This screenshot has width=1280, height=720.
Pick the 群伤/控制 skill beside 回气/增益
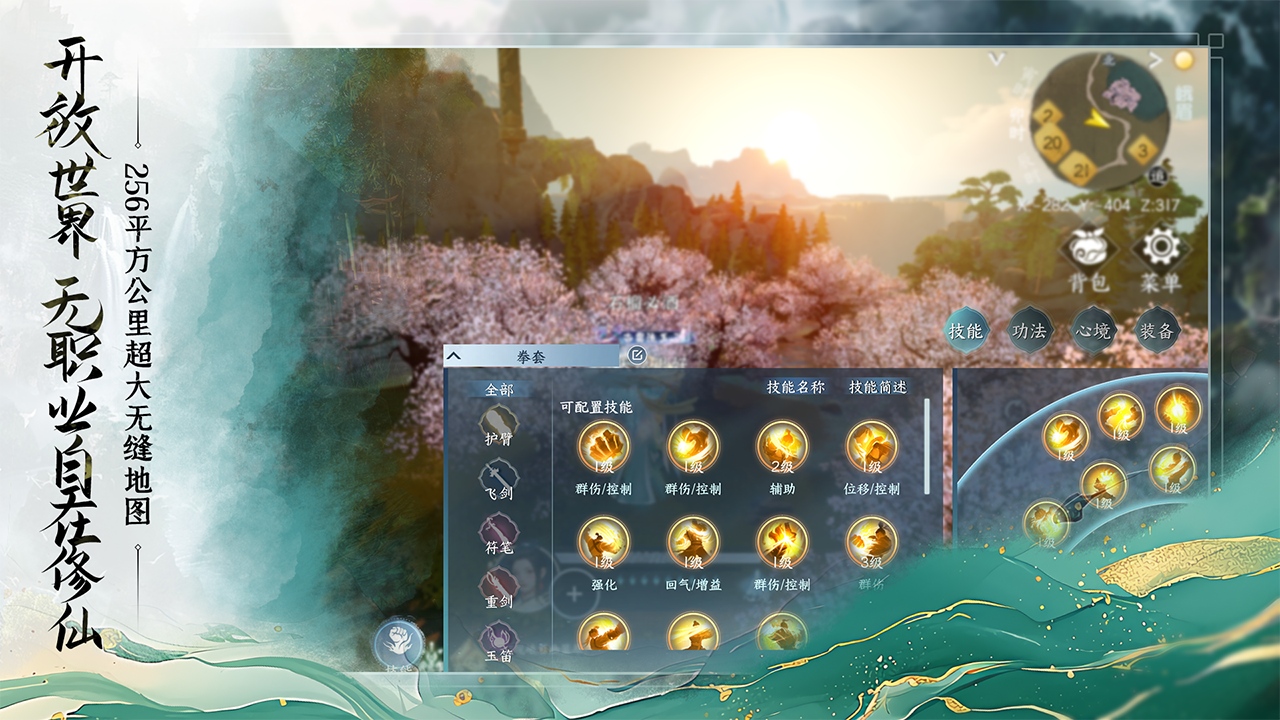(782, 541)
